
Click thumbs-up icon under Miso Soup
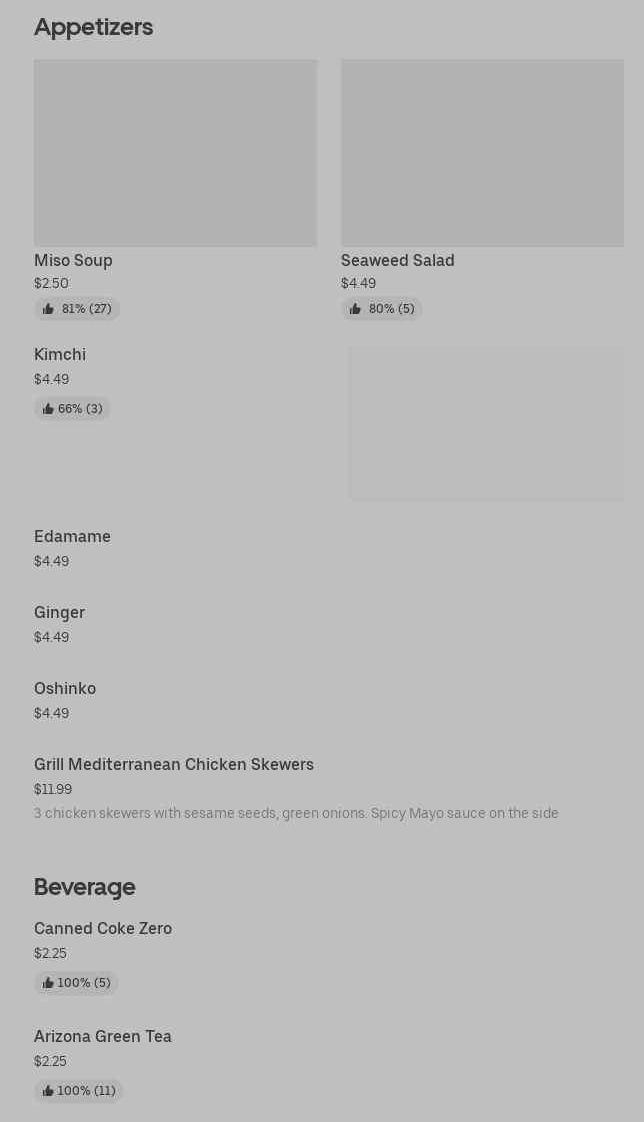48,309
